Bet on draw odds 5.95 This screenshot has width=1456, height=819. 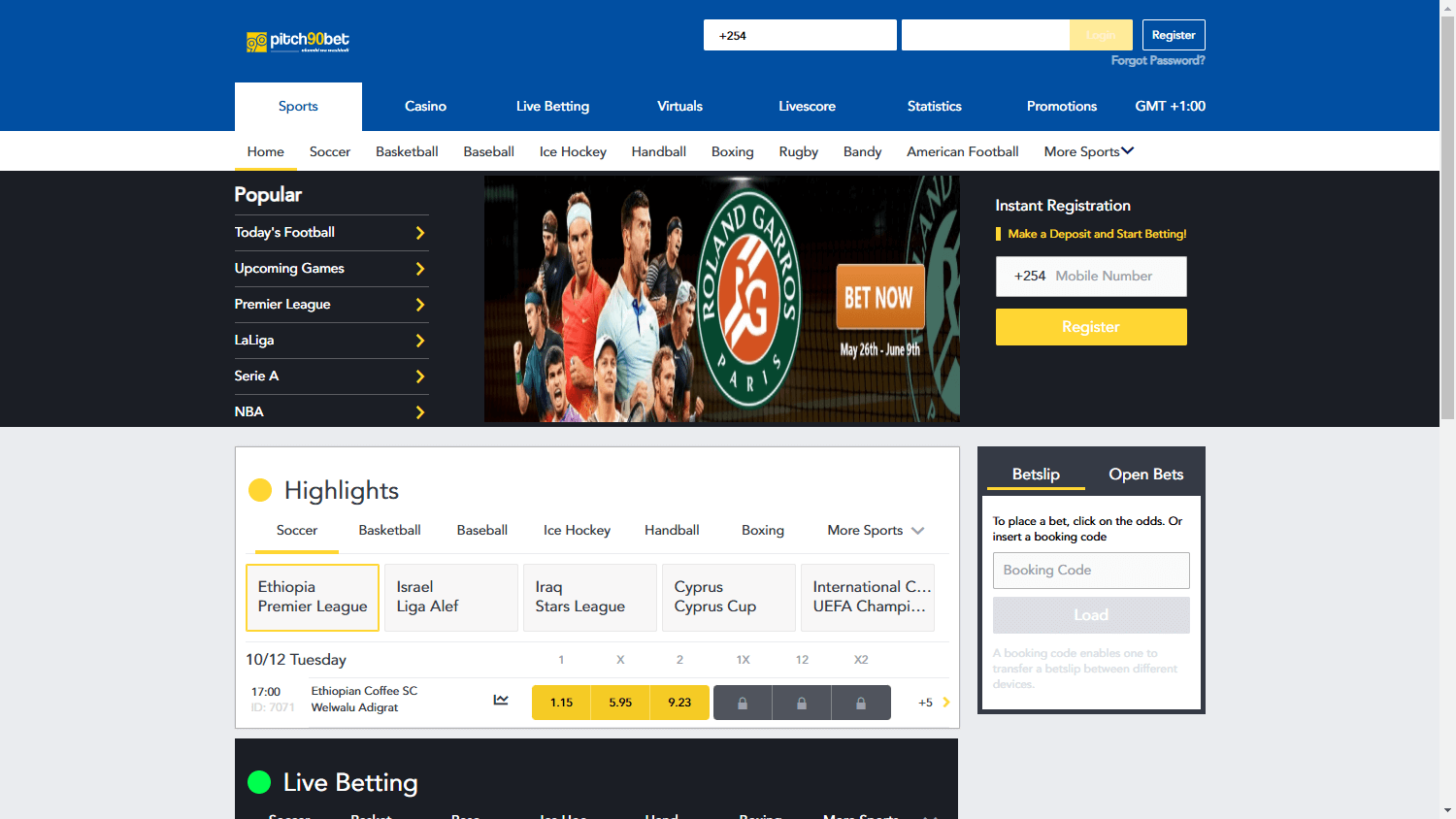click(620, 703)
